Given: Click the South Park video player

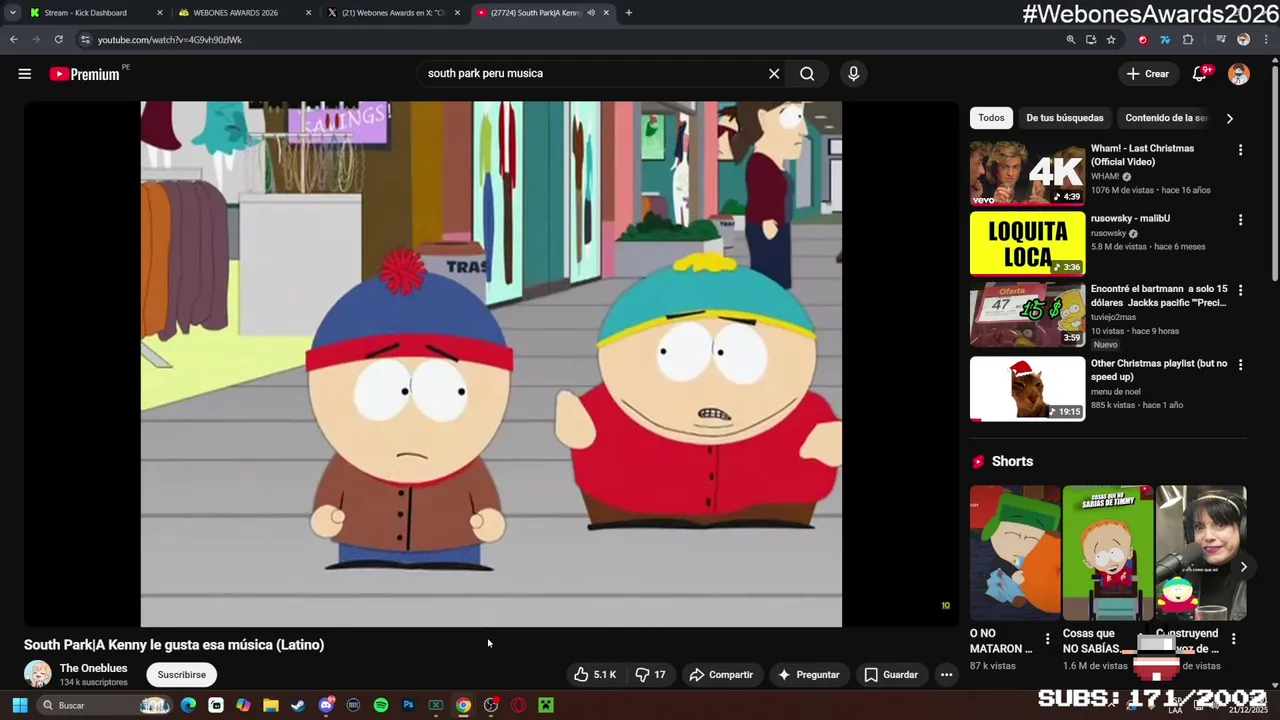Looking at the screenshot, I should pyautogui.click(x=491, y=364).
